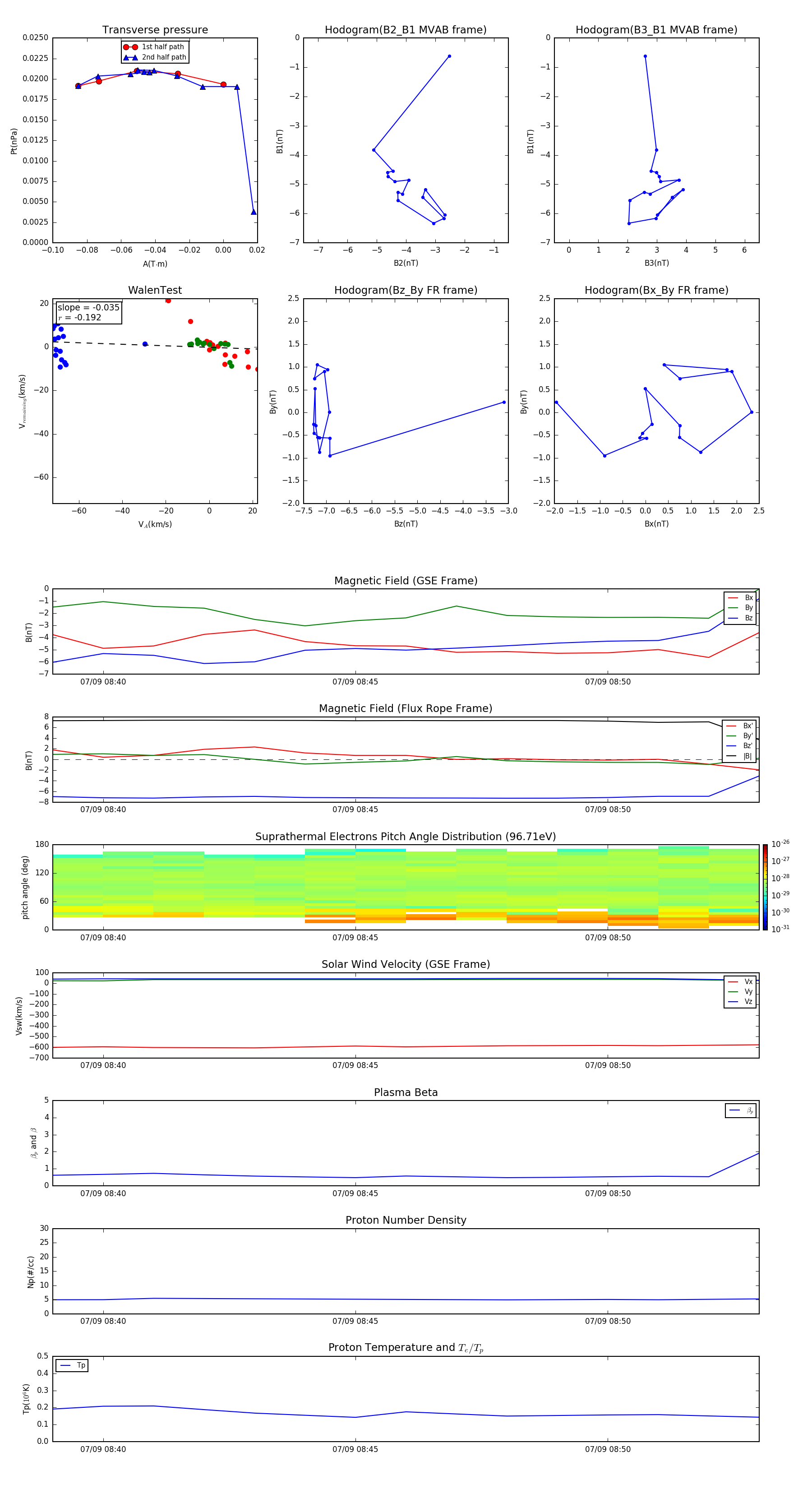Click the "Hodogram(B3_B1 MVAB frame)" title
This screenshot has height=1489, width=812.
pyautogui.click(x=656, y=30)
